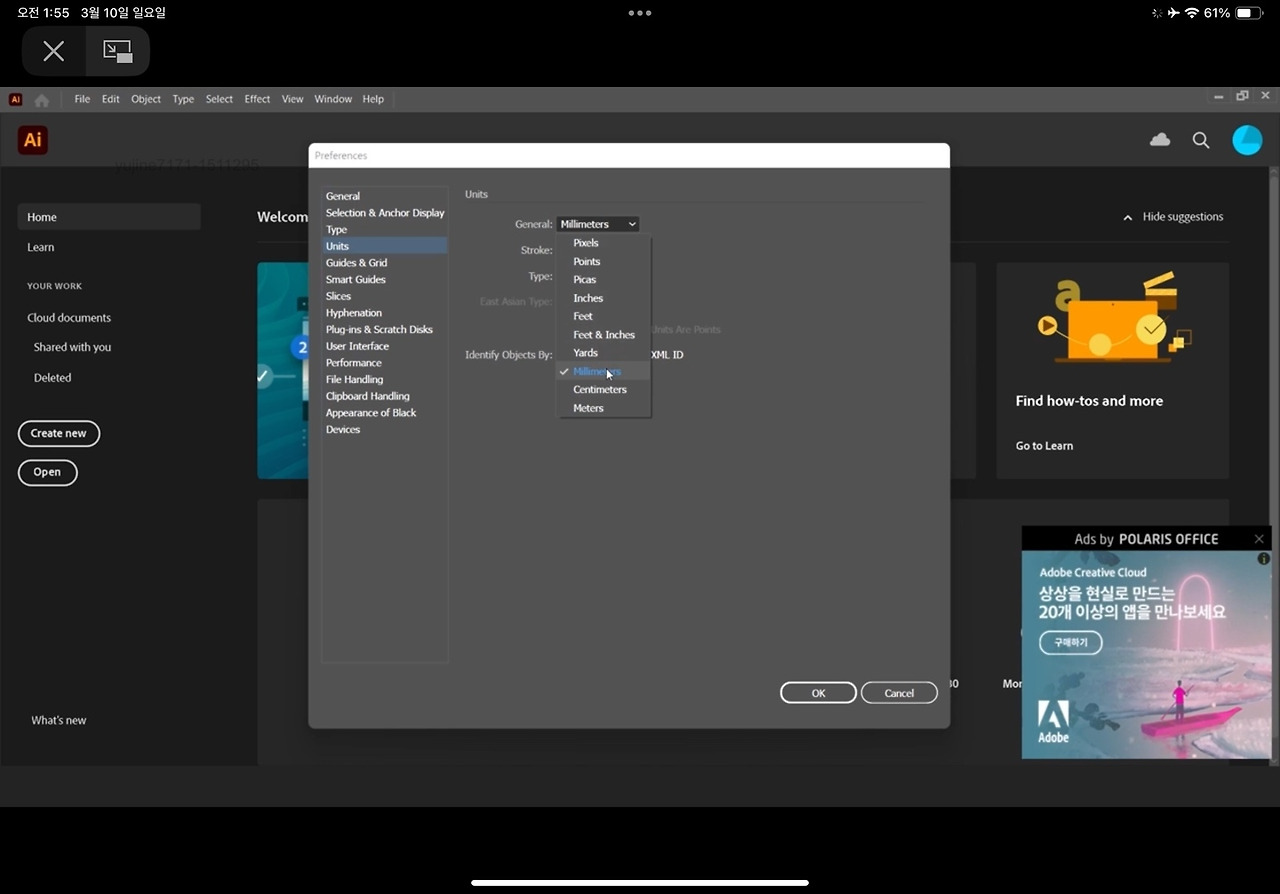Open the Select menu
This screenshot has height=894, width=1280.
219,99
